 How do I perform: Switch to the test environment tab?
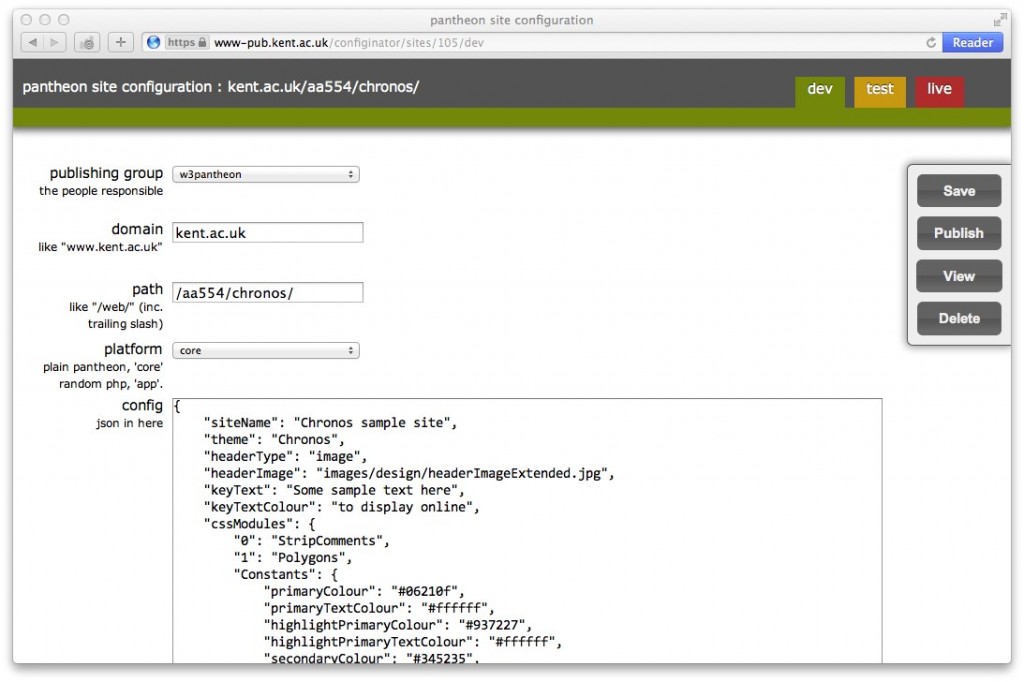click(880, 90)
